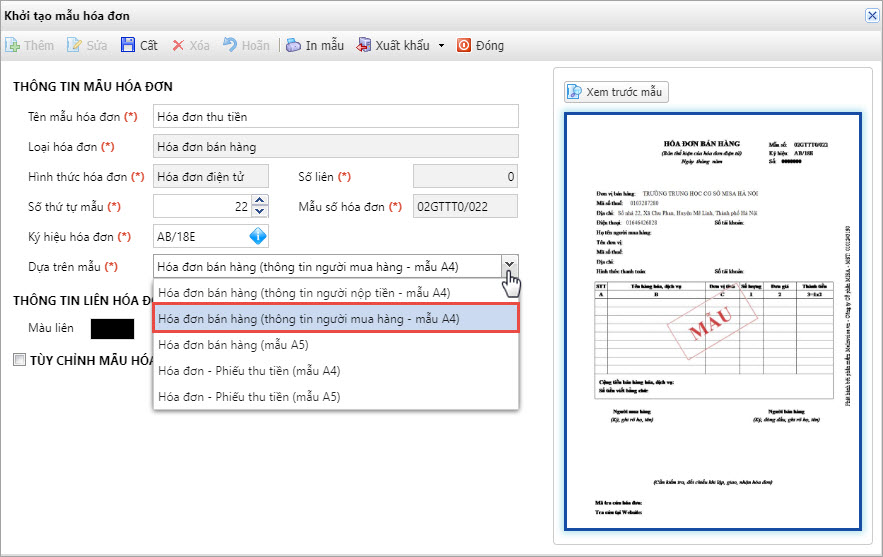
Task: Click the Thêm toolbar button
Action: pyautogui.click(x=29, y=46)
